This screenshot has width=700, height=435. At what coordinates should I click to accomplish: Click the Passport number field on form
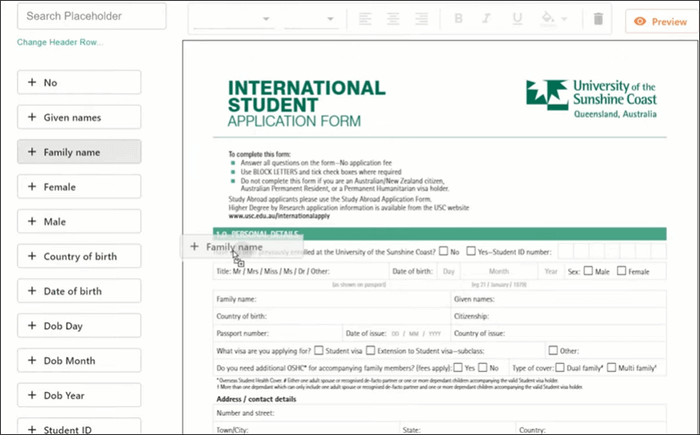click(x=278, y=333)
